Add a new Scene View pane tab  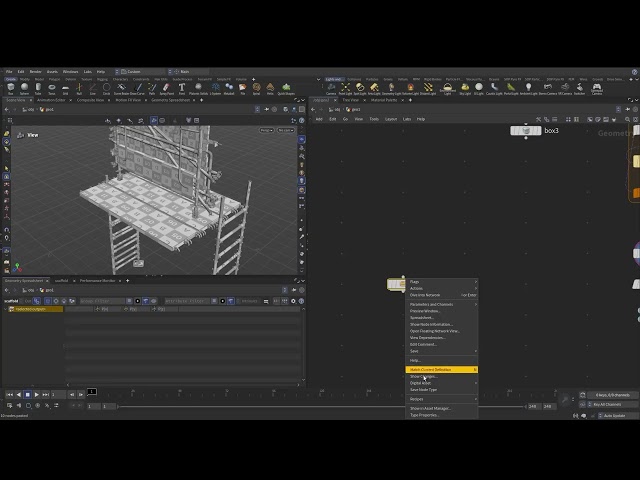202,100
